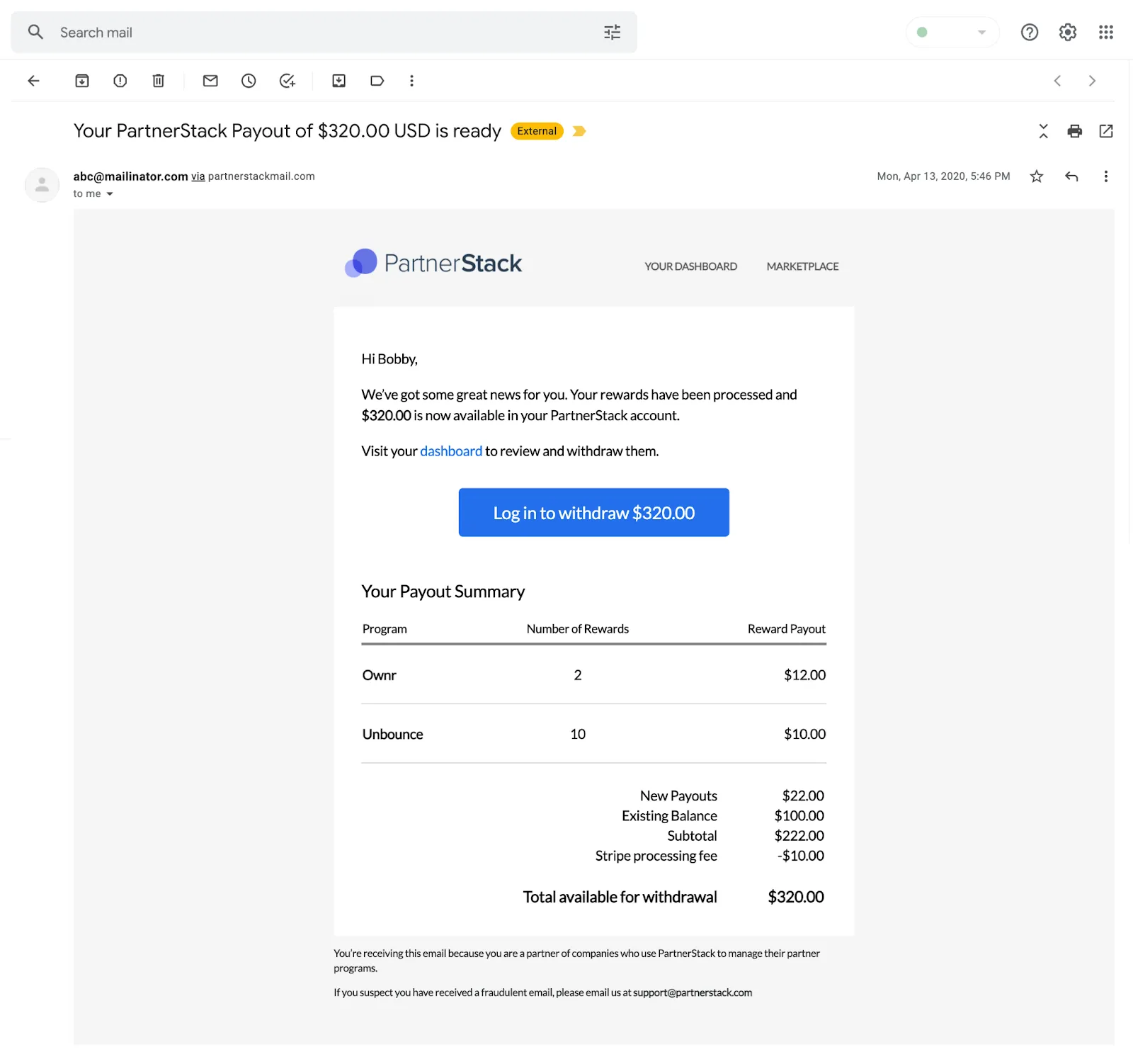Screen dimensions: 1133x1064
Task: Snooze this email with clock icon
Action: click(249, 81)
